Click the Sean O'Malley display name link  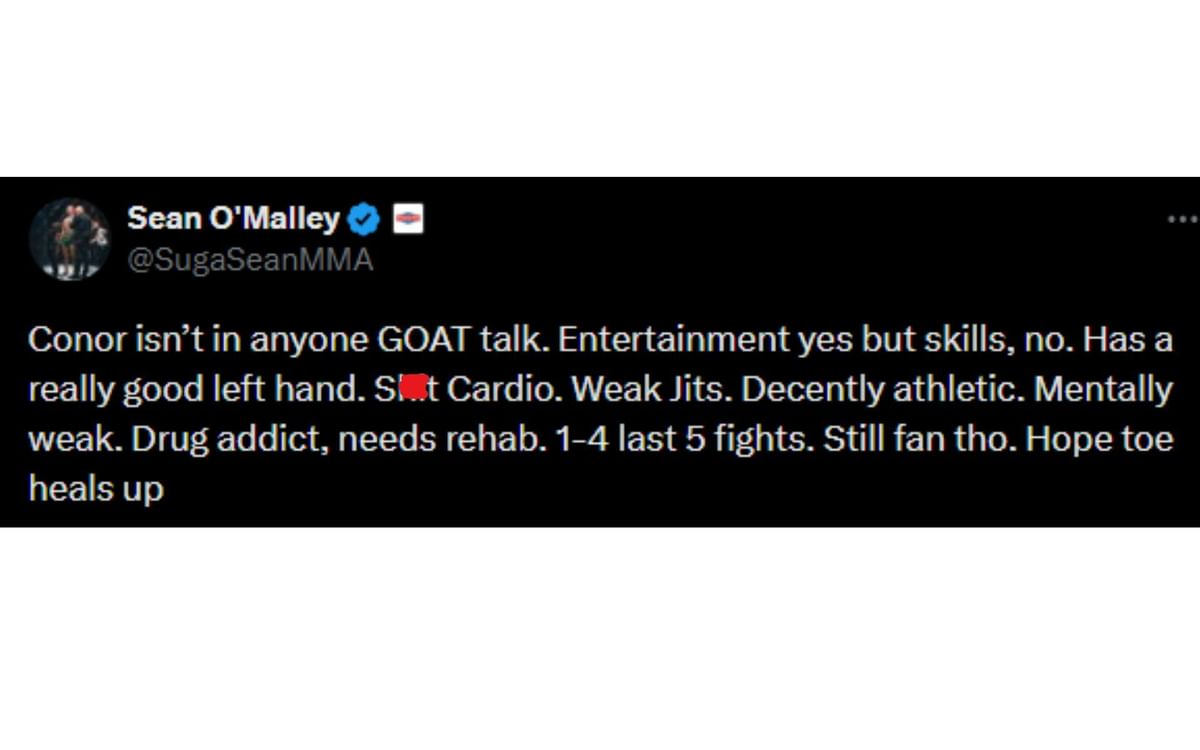coord(233,219)
